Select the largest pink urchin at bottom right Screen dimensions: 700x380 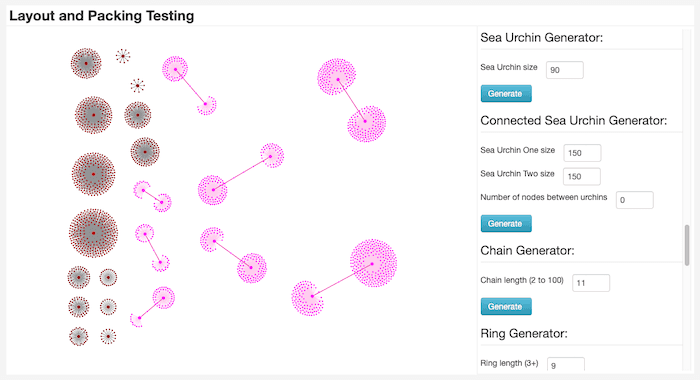[x=373, y=263]
